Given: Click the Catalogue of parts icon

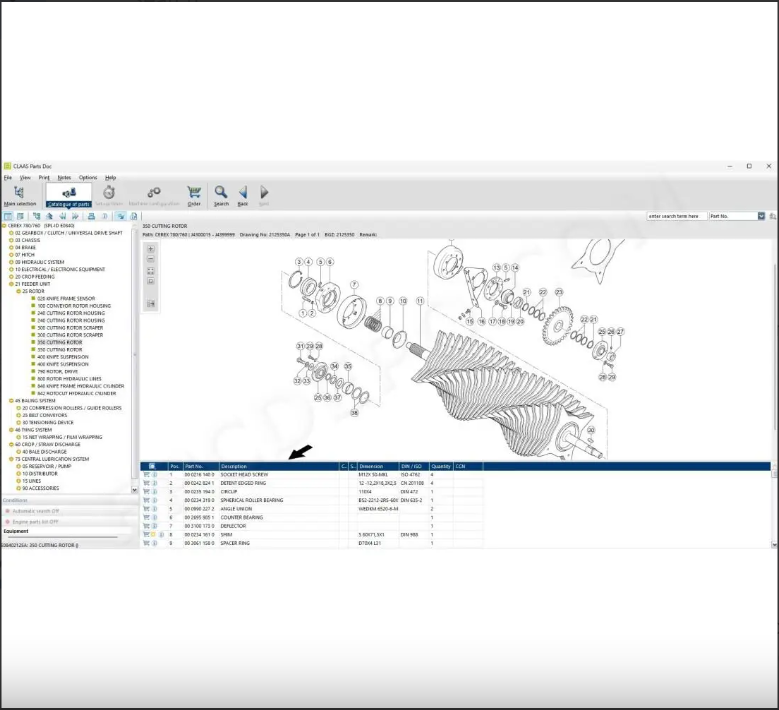Looking at the screenshot, I should (x=68, y=194).
